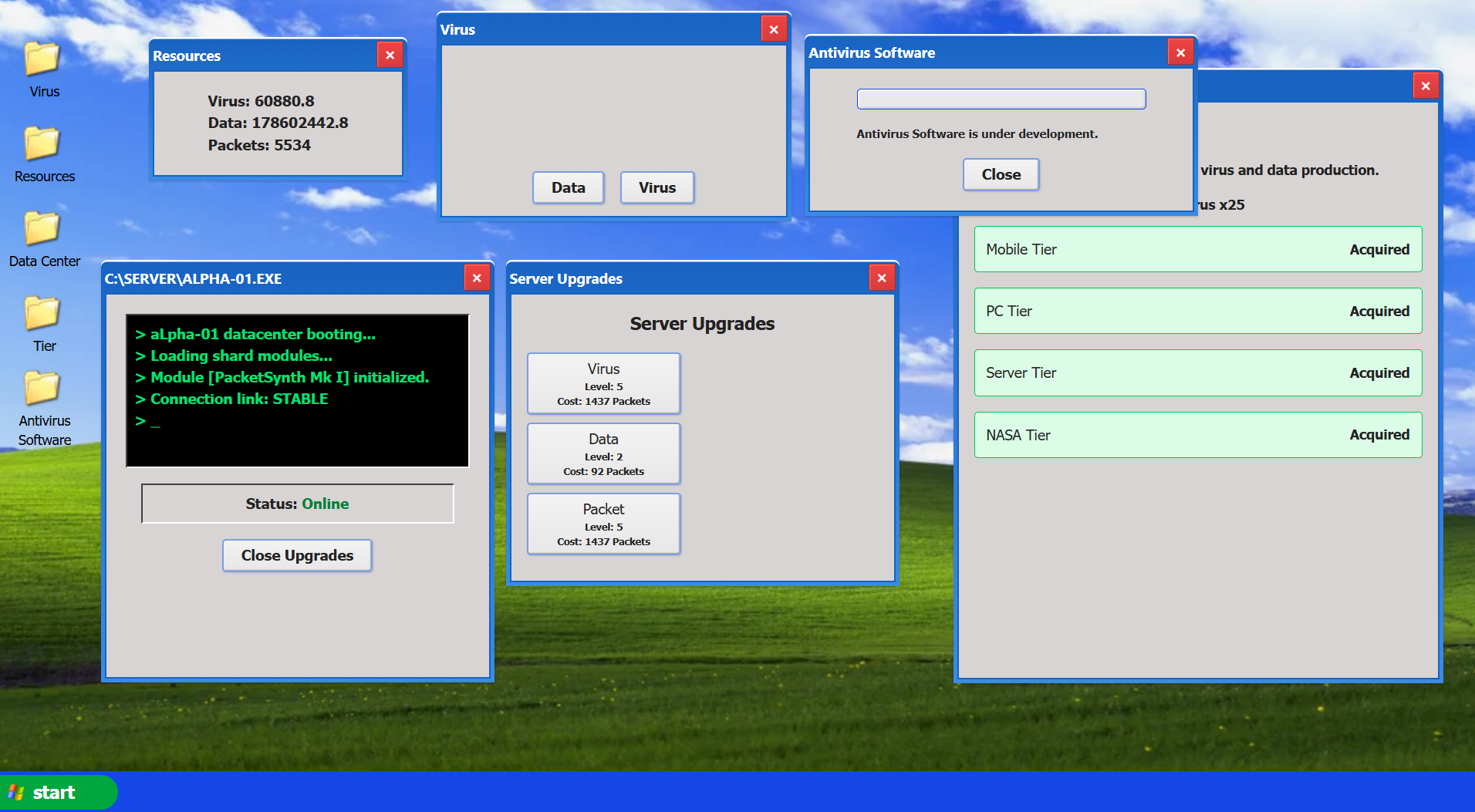Close the Antivirus Software window
The width and height of the screenshot is (1475, 812).
pyautogui.click(x=1180, y=52)
